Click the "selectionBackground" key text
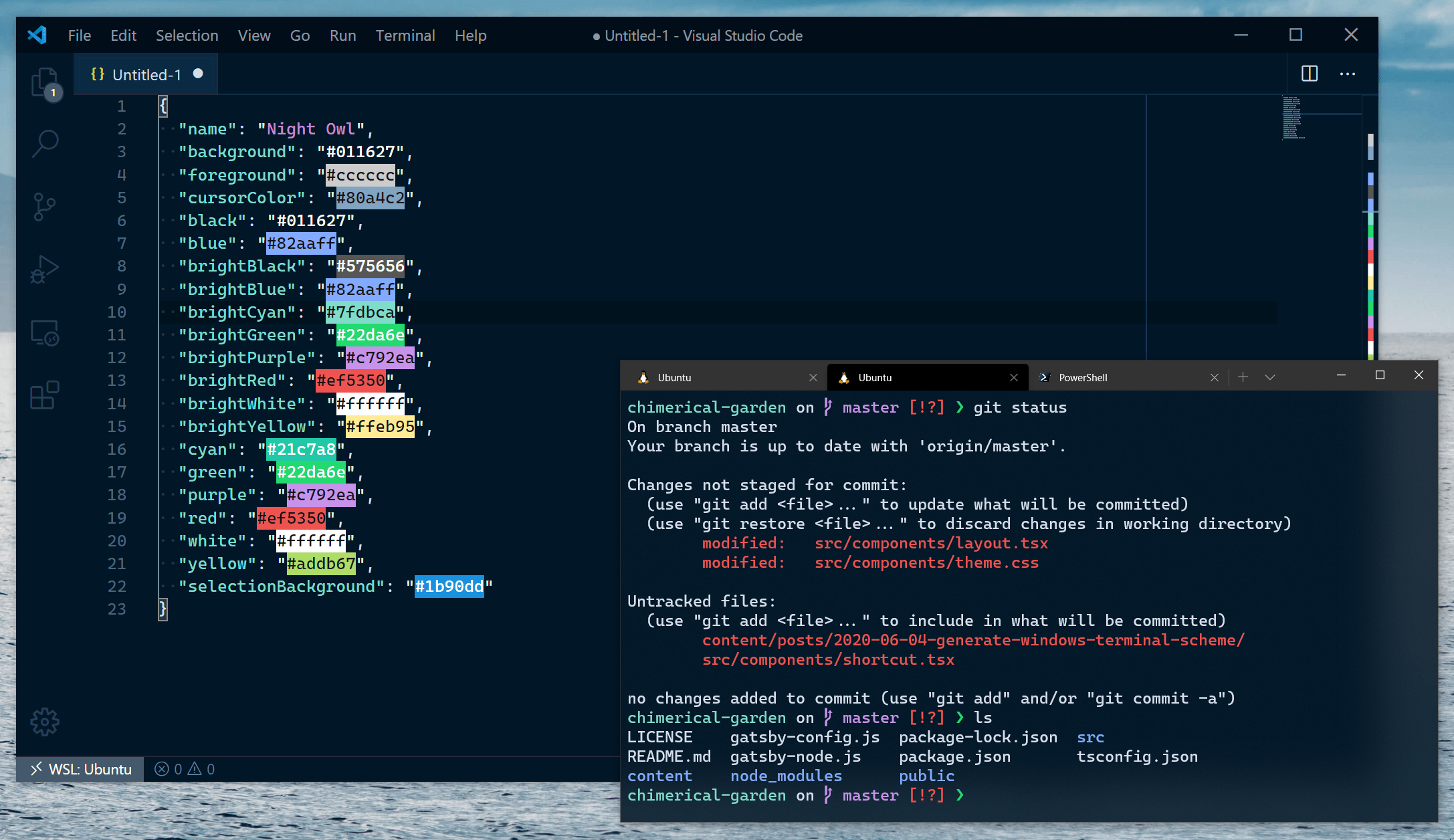1454x840 pixels. [282, 587]
